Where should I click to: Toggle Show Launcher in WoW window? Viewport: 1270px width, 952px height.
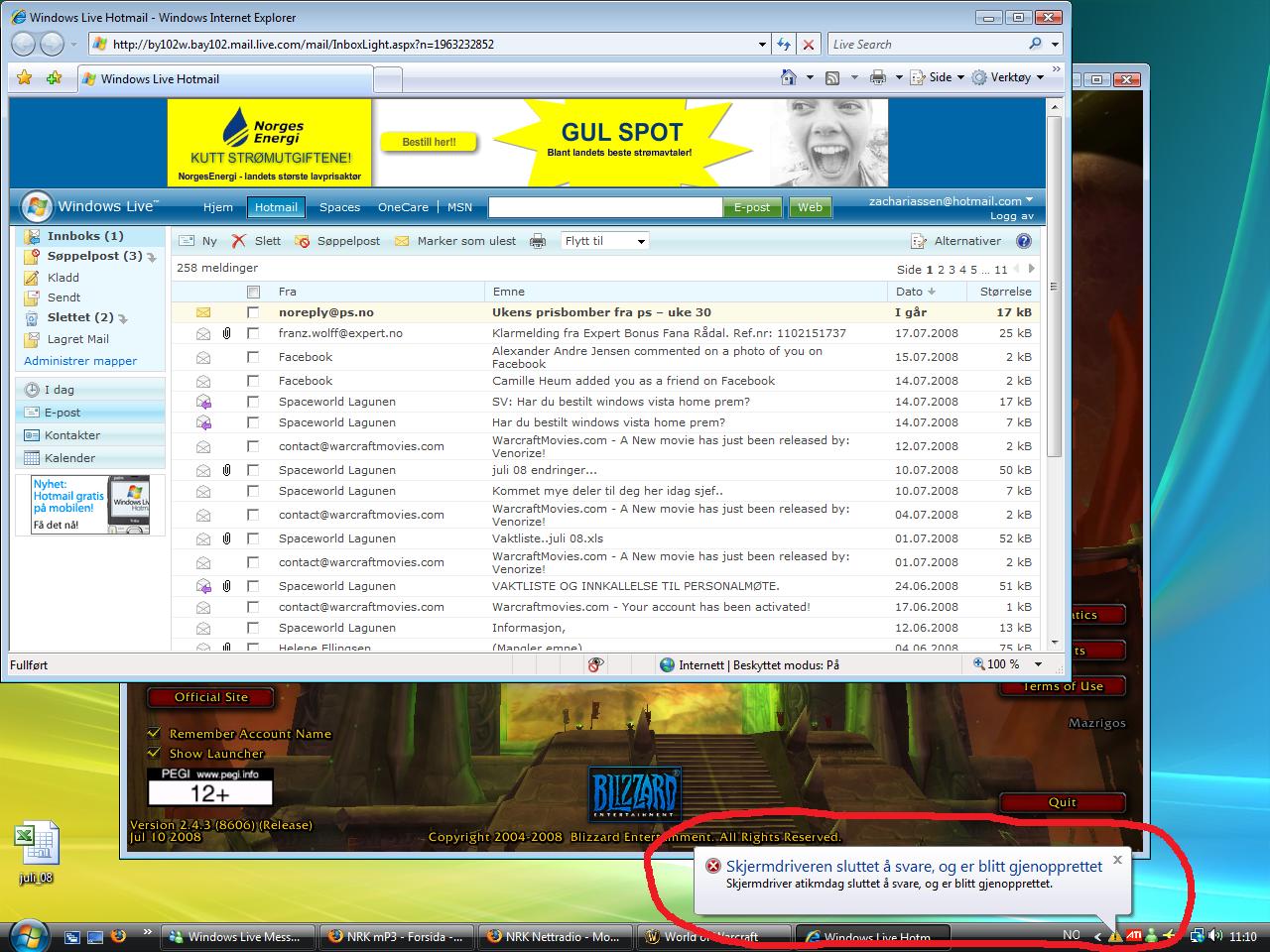[x=154, y=753]
